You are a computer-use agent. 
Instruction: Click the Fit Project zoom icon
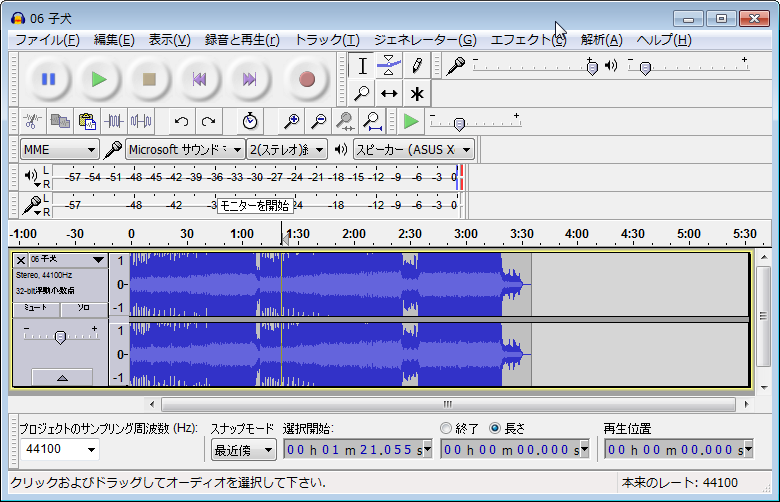click(x=372, y=121)
